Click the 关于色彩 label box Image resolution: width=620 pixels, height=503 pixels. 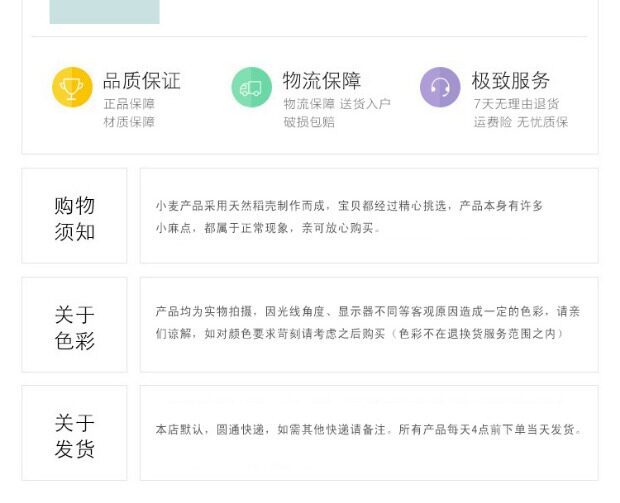point(74,325)
